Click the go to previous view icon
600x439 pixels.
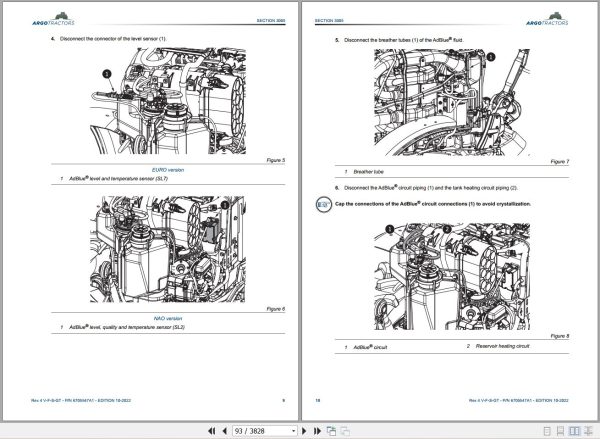point(331,431)
